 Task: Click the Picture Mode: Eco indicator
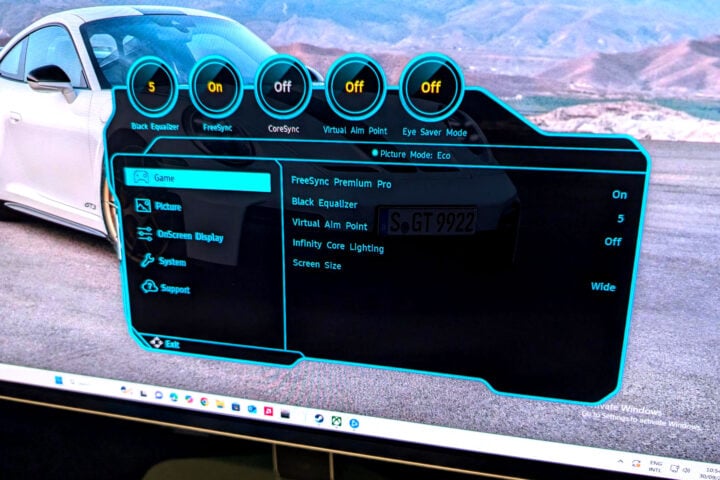tap(412, 154)
